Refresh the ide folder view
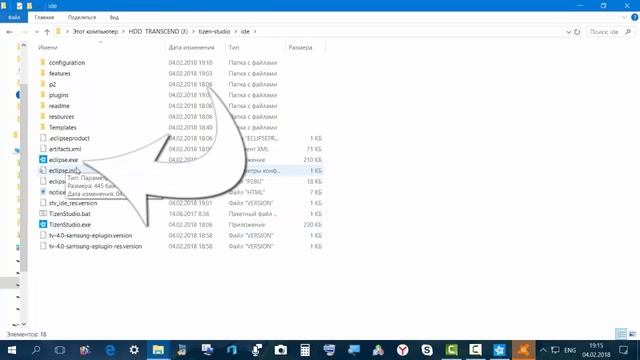Screen dimensions: 640x360 click(x=577, y=32)
